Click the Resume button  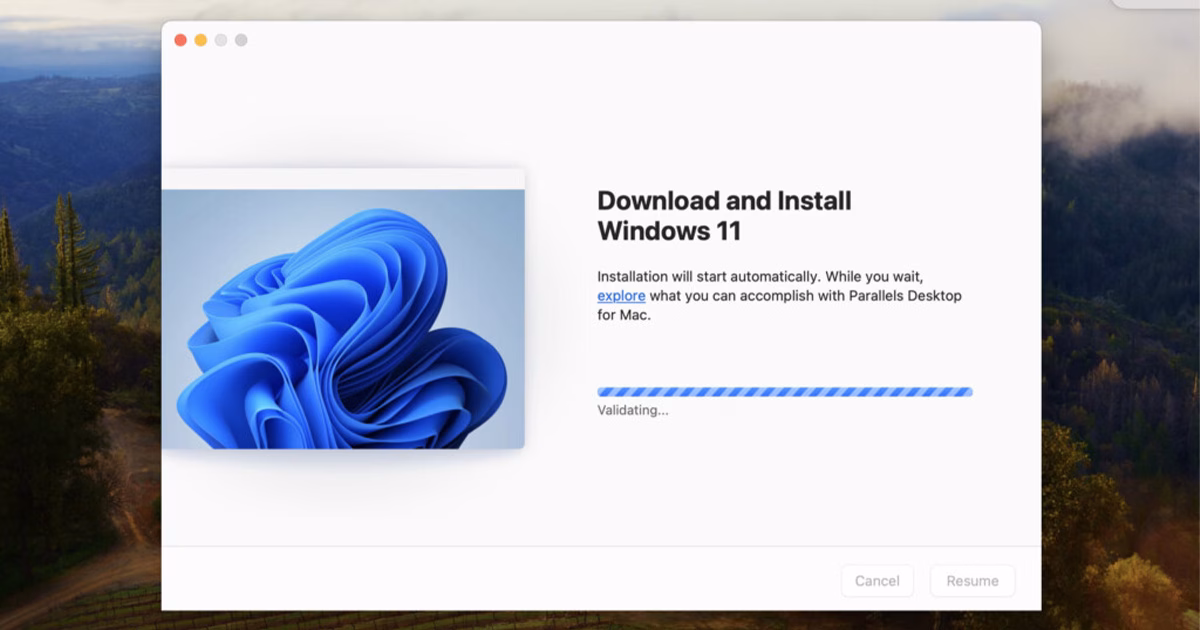pos(972,581)
